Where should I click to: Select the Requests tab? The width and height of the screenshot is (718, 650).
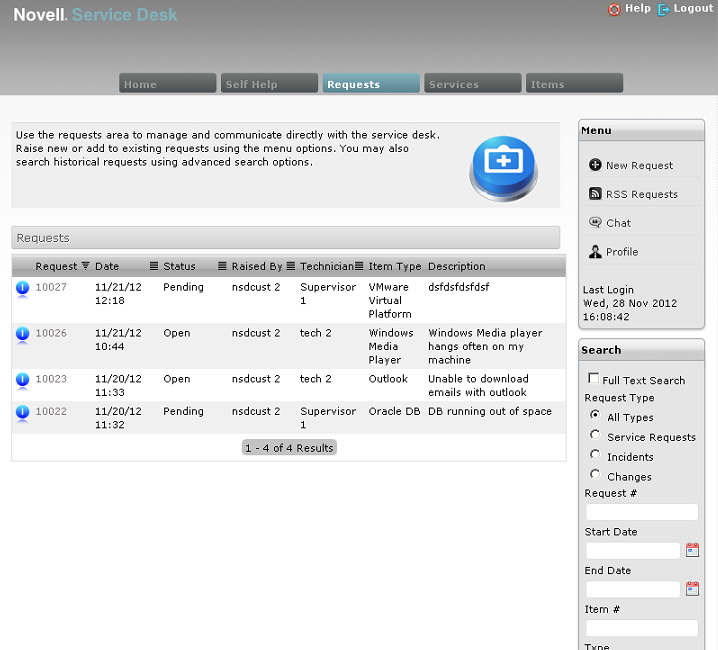371,83
